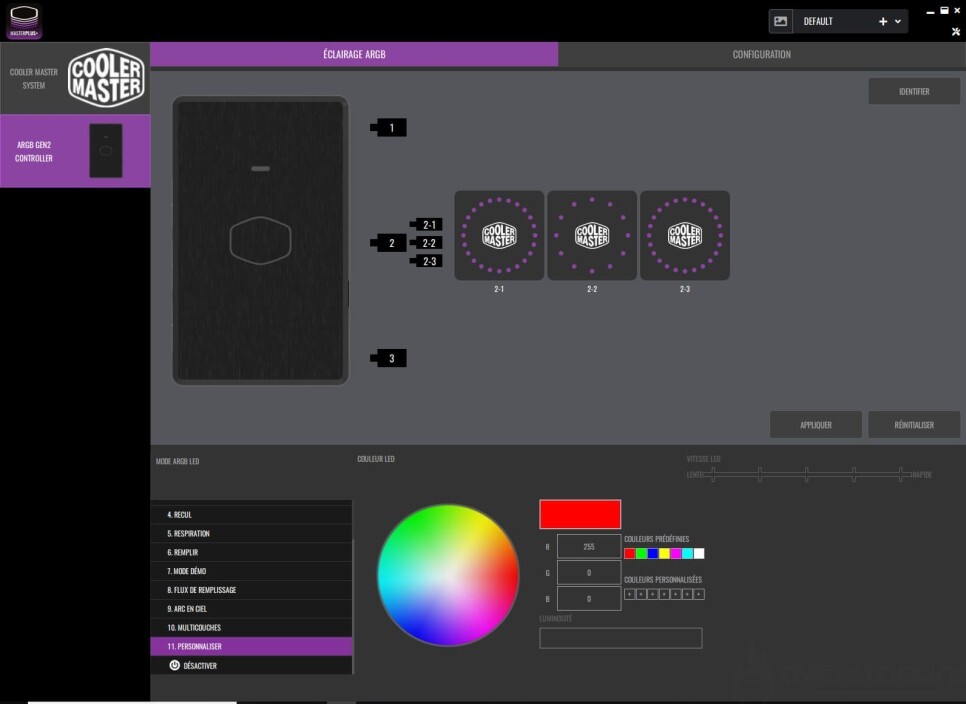Image resolution: width=966 pixels, height=704 pixels.
Task: Click the Réinitialiser button
Action: pyautogui.click(x=914, y=425)
